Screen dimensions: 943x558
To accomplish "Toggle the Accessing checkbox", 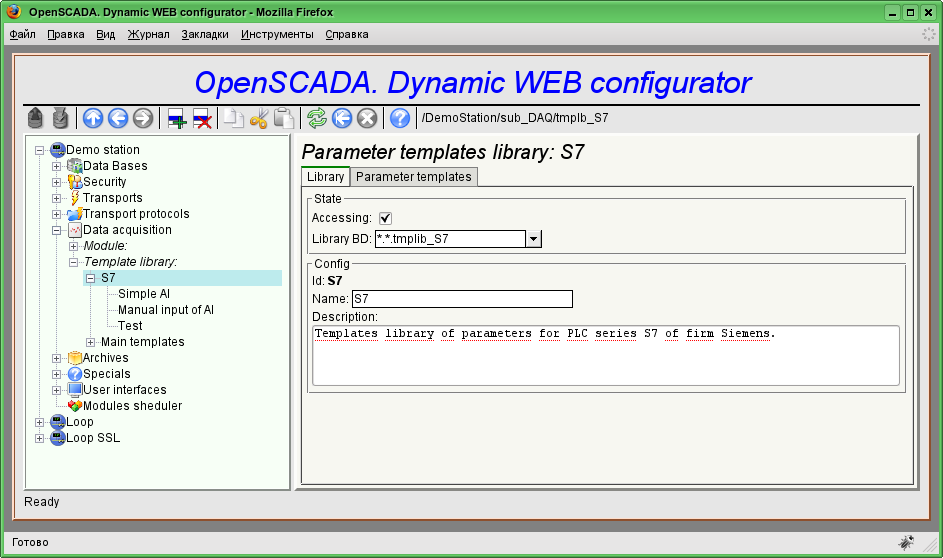I will pyautogui.click(x=385, y=218).
